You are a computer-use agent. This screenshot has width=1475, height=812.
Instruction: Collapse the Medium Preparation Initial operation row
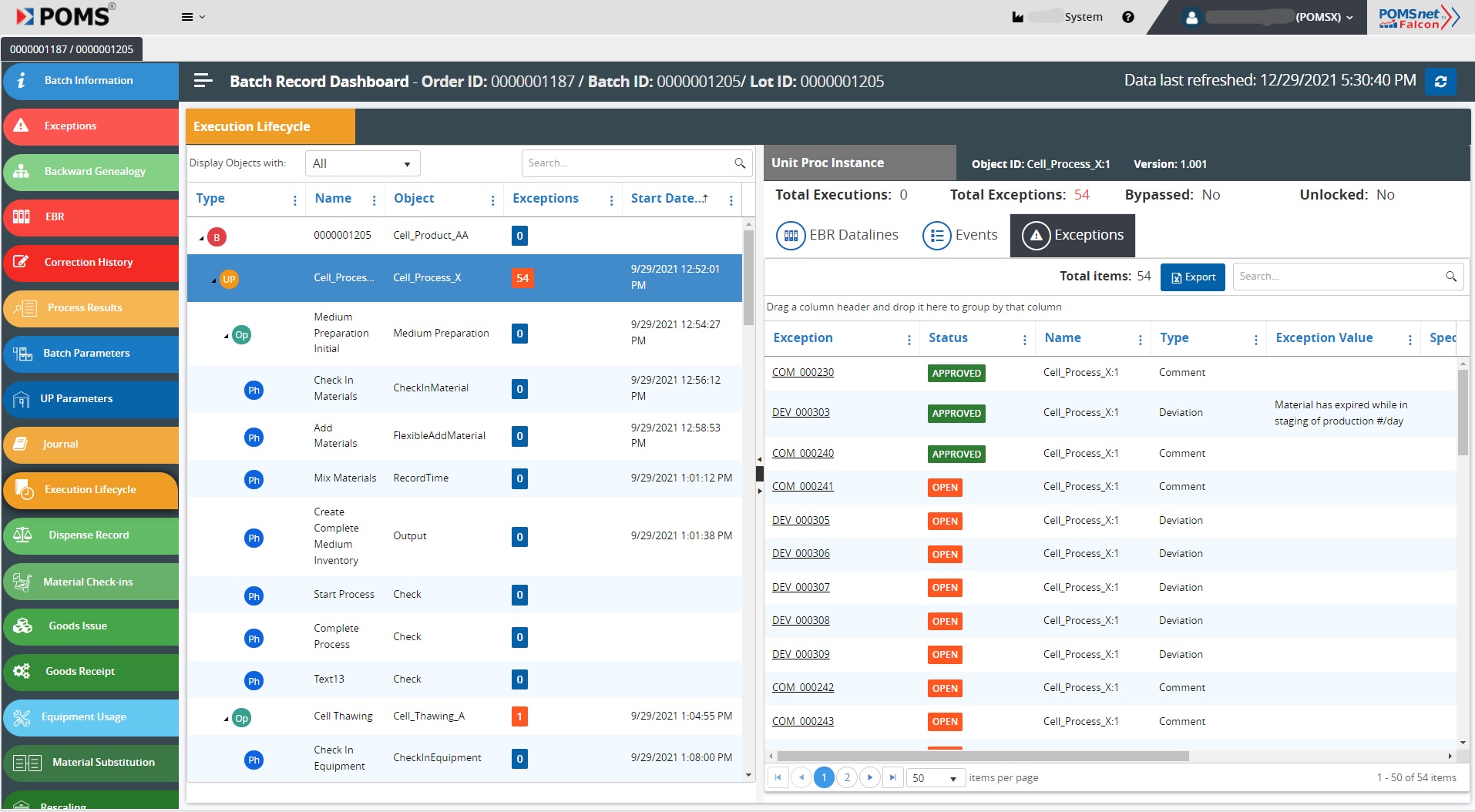pos(226,336)
